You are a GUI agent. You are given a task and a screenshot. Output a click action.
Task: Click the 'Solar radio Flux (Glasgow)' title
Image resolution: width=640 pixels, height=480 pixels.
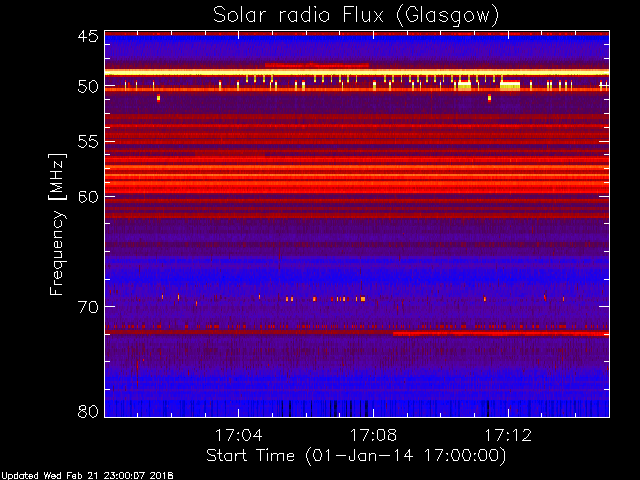356,15
